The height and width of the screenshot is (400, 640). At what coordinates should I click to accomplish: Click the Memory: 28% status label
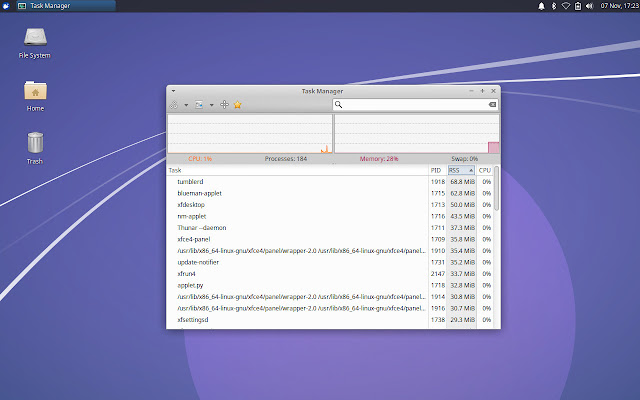(379, 159)
